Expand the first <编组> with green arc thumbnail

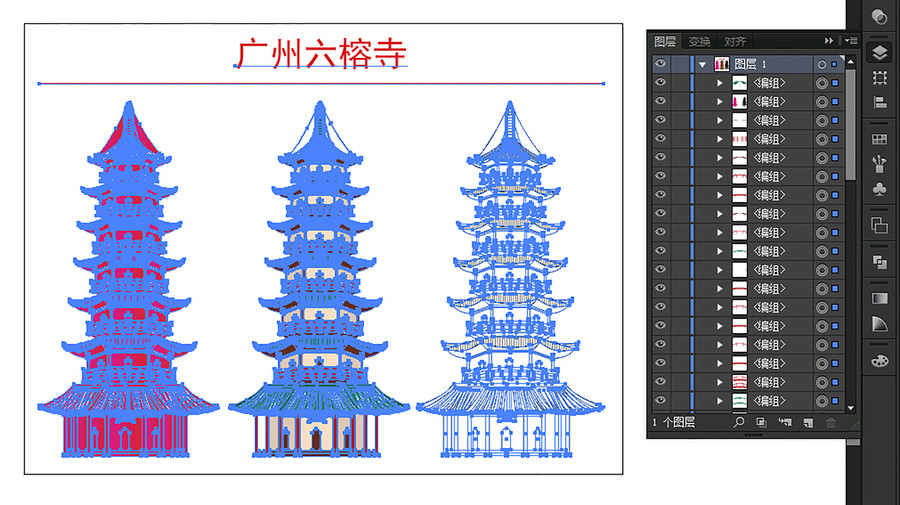coord(720,83)
